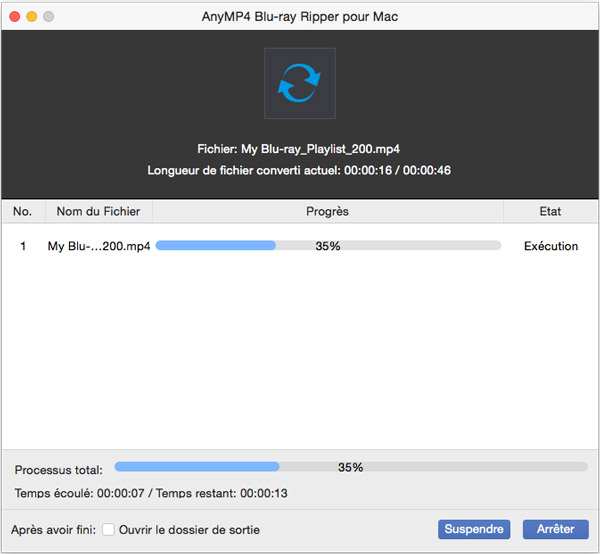Click the Nom du Fichier column header
600x554 pixels.
(x=99, y=211)
